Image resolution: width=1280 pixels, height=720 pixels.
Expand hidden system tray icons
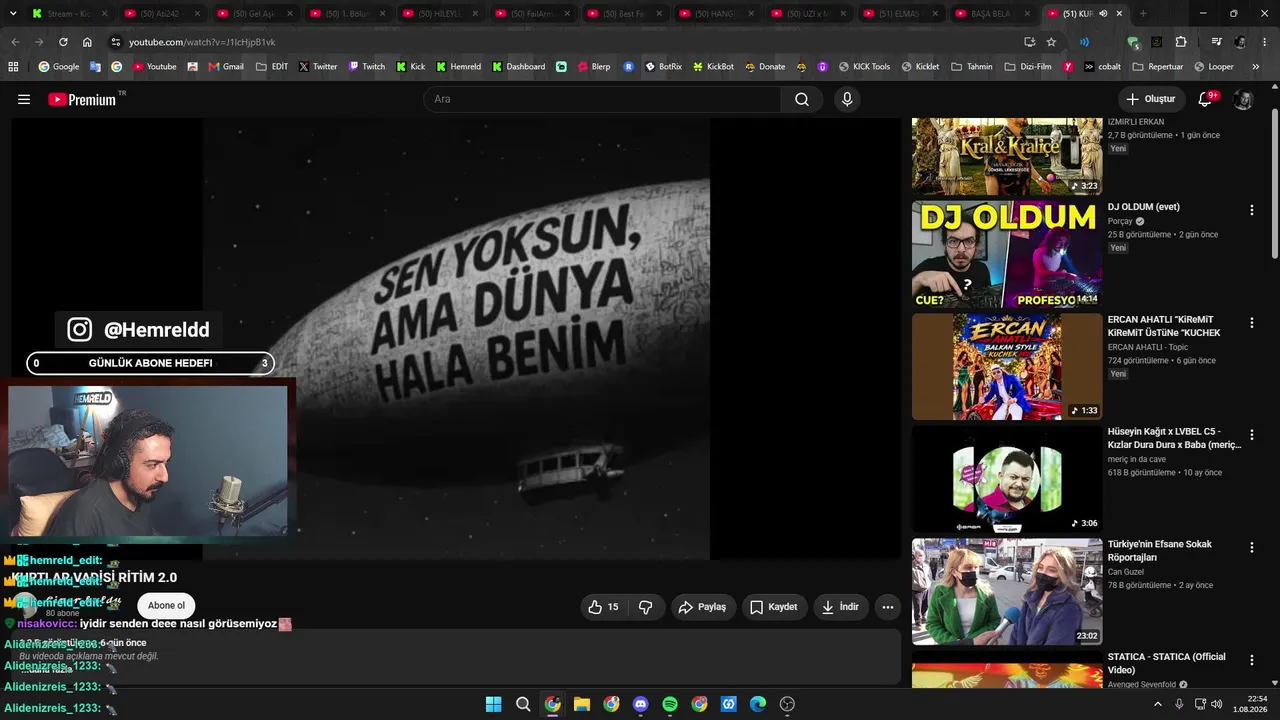click(1158, 704)
